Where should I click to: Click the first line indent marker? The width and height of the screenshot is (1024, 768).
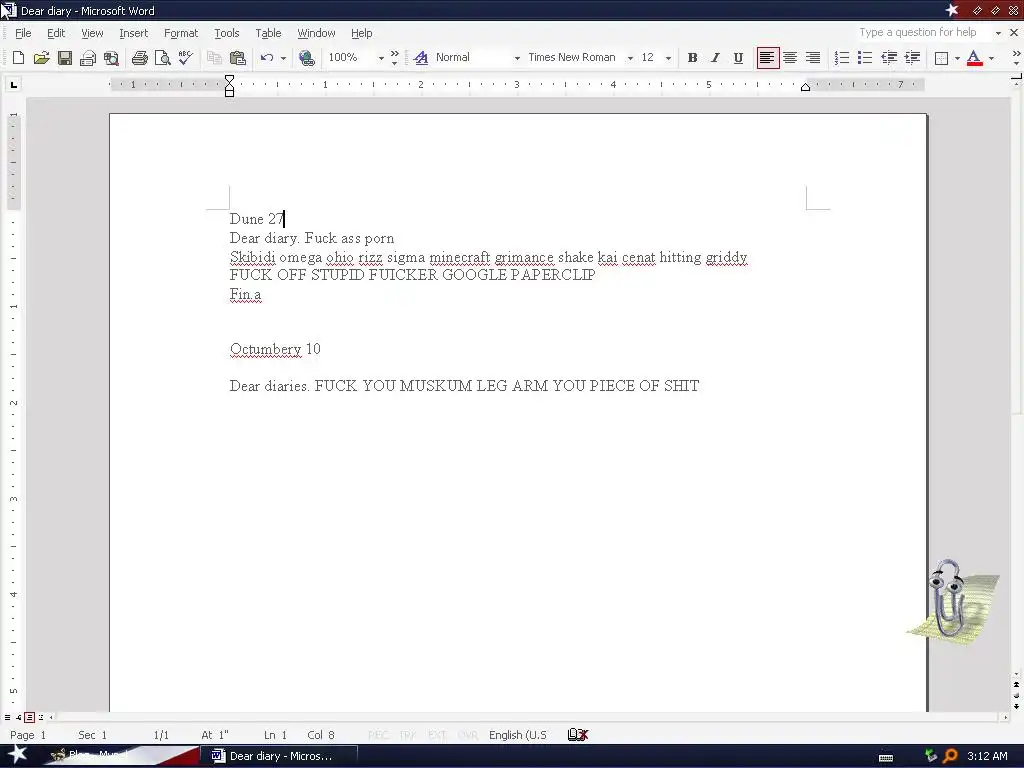(229, 79)
